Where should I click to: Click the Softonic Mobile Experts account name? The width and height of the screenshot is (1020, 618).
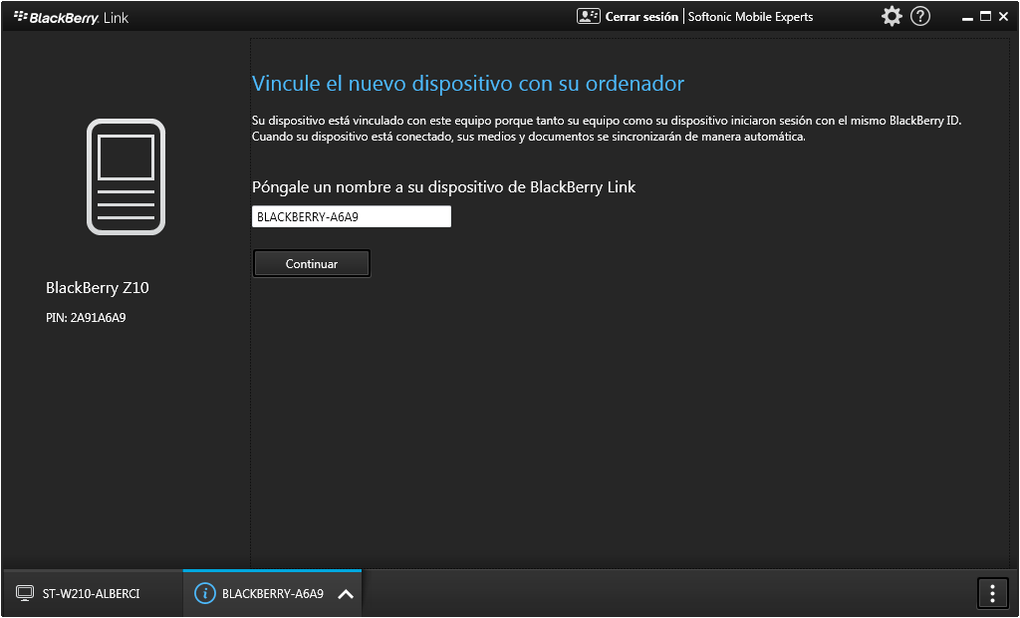[x=750, y=18]
